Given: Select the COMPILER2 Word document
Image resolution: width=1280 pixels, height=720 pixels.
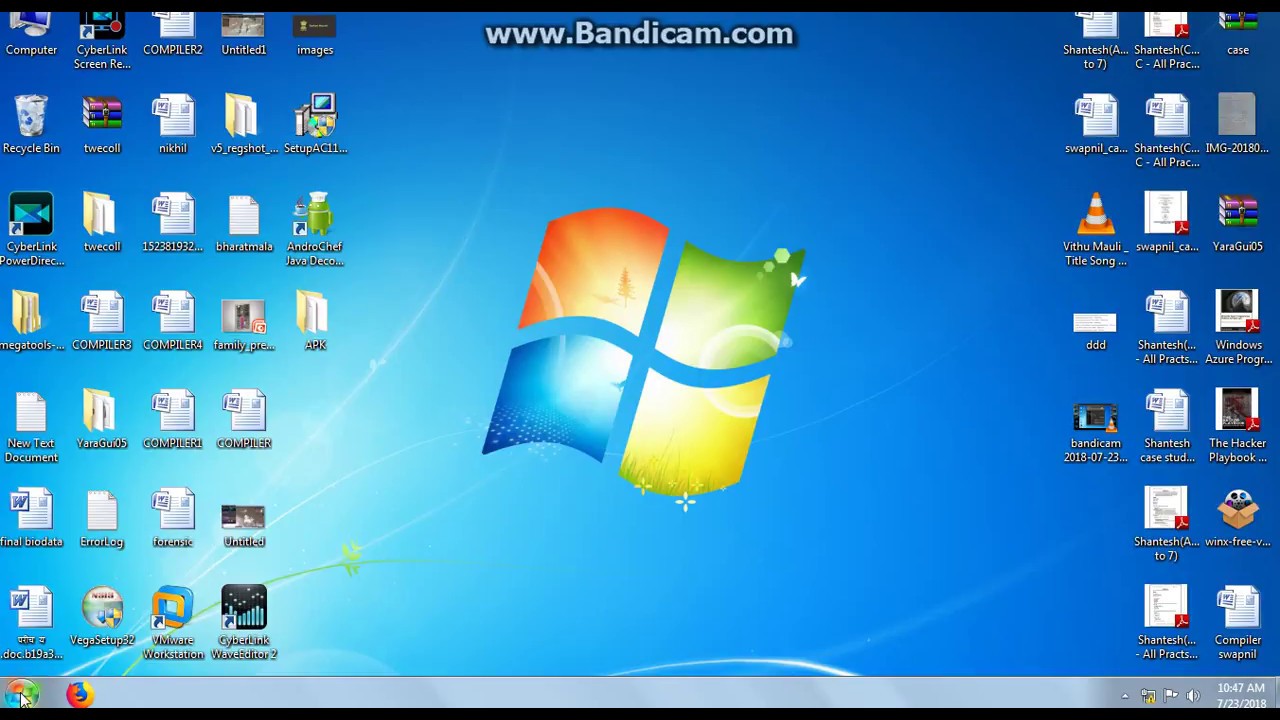Looking at the screenshot, I should (173, 35).
